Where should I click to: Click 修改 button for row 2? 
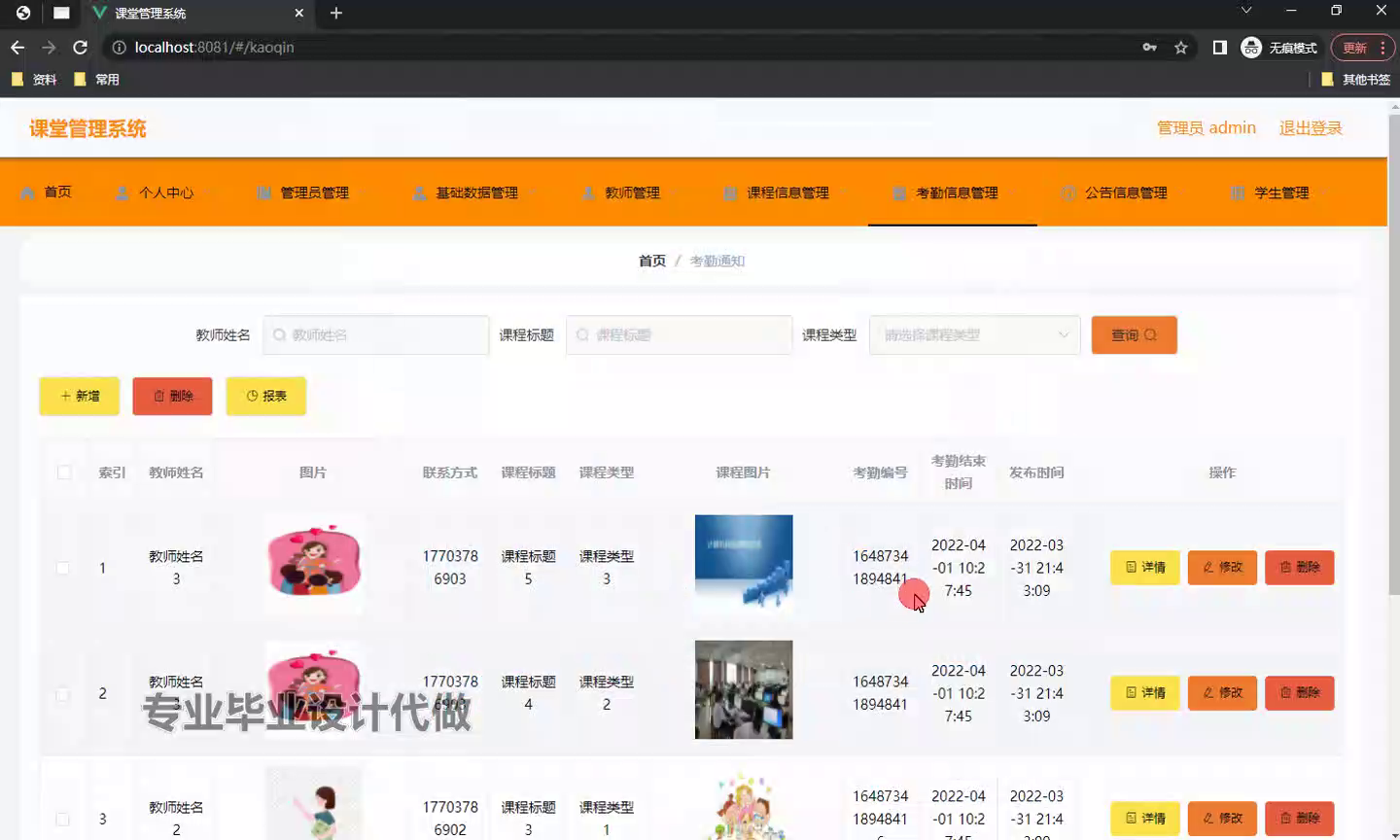pyautogui.click(x=1222, y=692)
